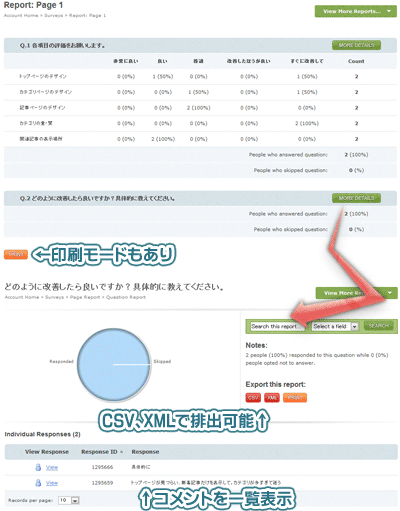Click Page Report breadcrumb link
The image size is (400, 511).
(85, 297)
